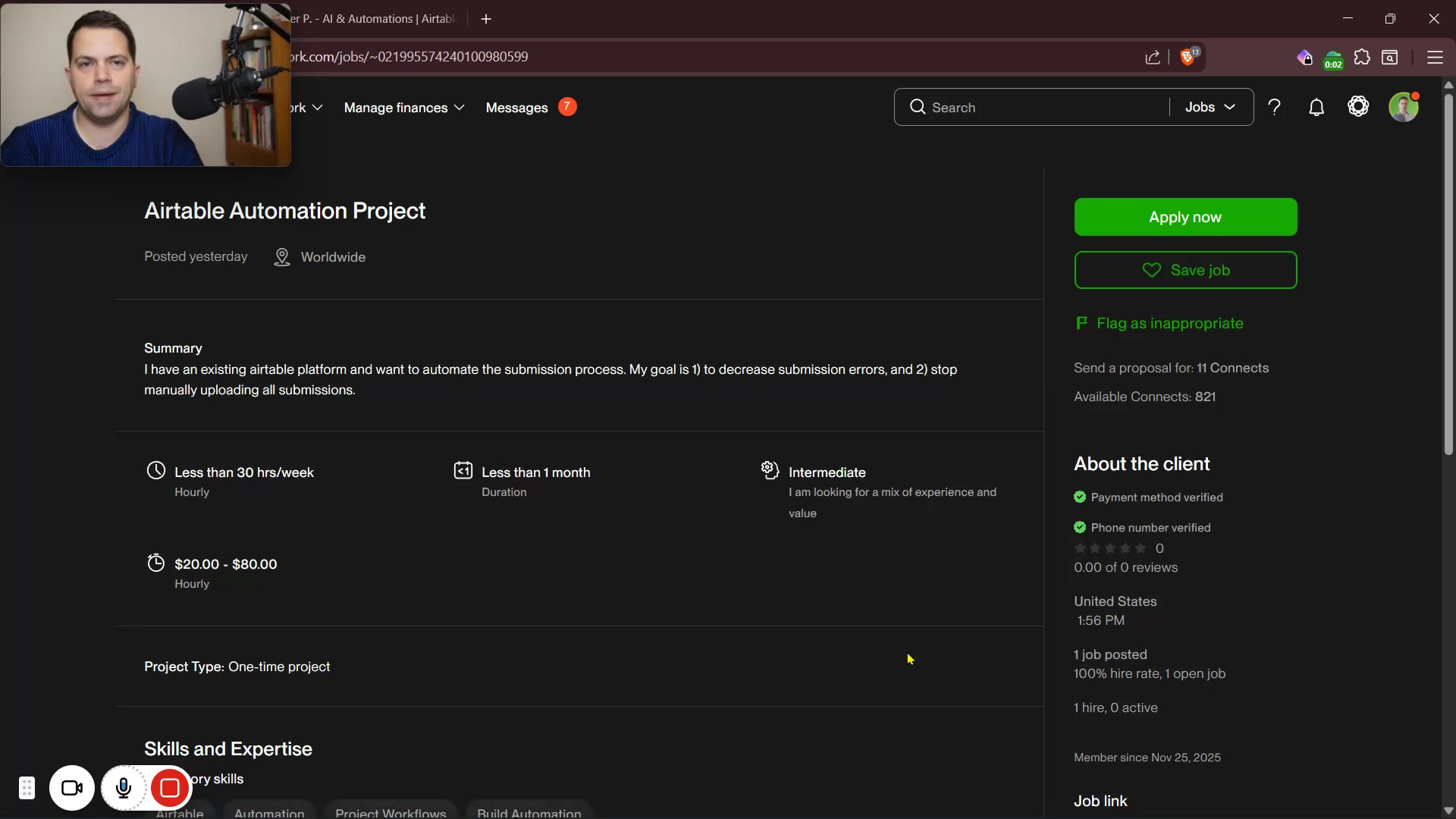Open the browser extensions puzzle icon
Image resolution: width=1456 pixels, height=819 pixels.
click(x=1362, y=58)
